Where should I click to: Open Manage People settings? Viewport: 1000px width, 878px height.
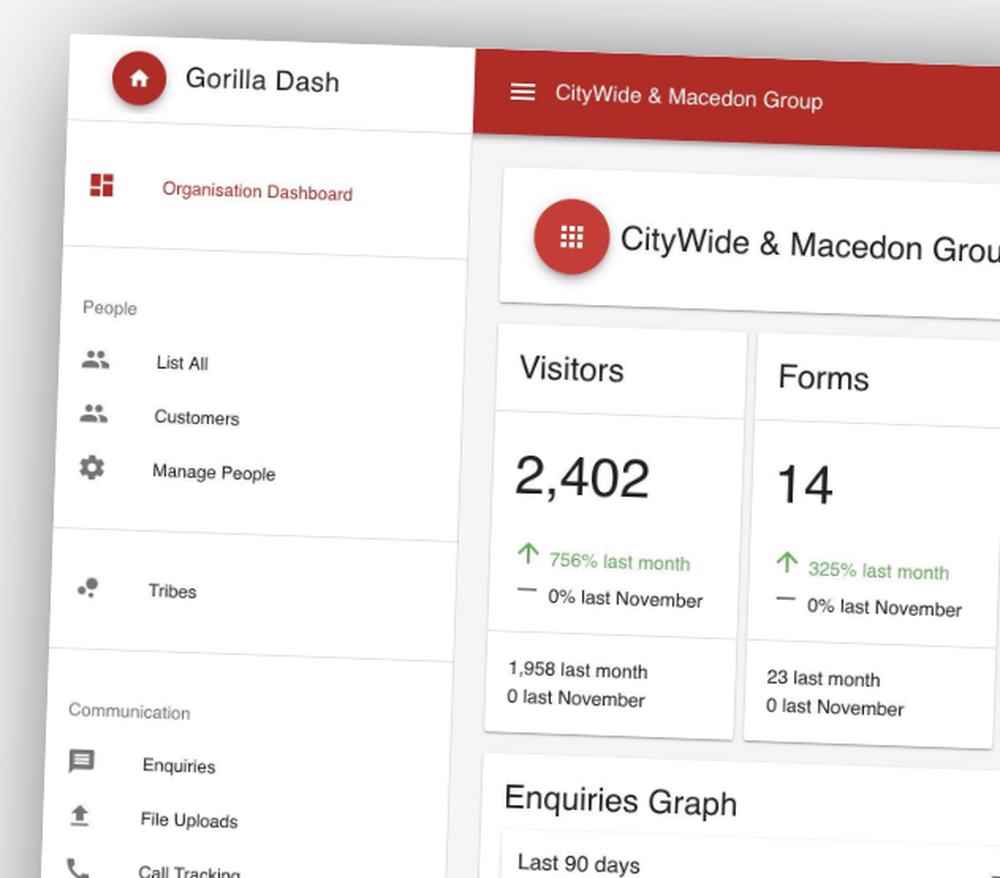point(214,472)
